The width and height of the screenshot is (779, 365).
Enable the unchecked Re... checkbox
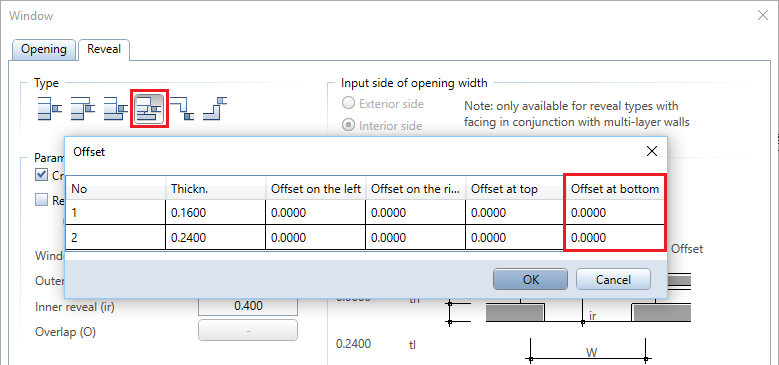[x=42, y=200]
